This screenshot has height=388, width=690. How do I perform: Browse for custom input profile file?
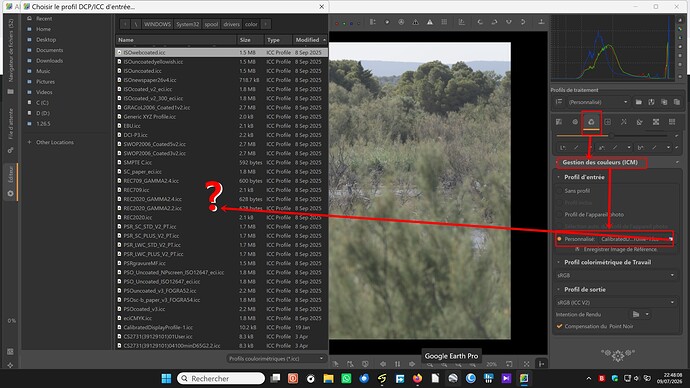click(671, 239)
